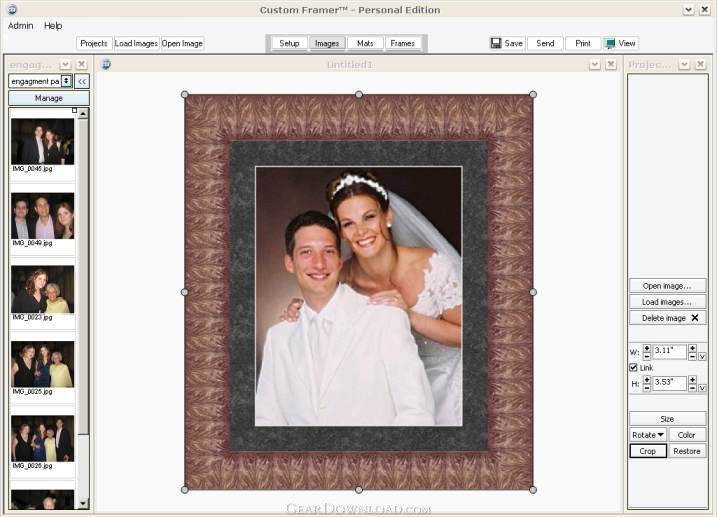Click the right plus stepper of height field
717x517 pixels.
pos(692,379)
